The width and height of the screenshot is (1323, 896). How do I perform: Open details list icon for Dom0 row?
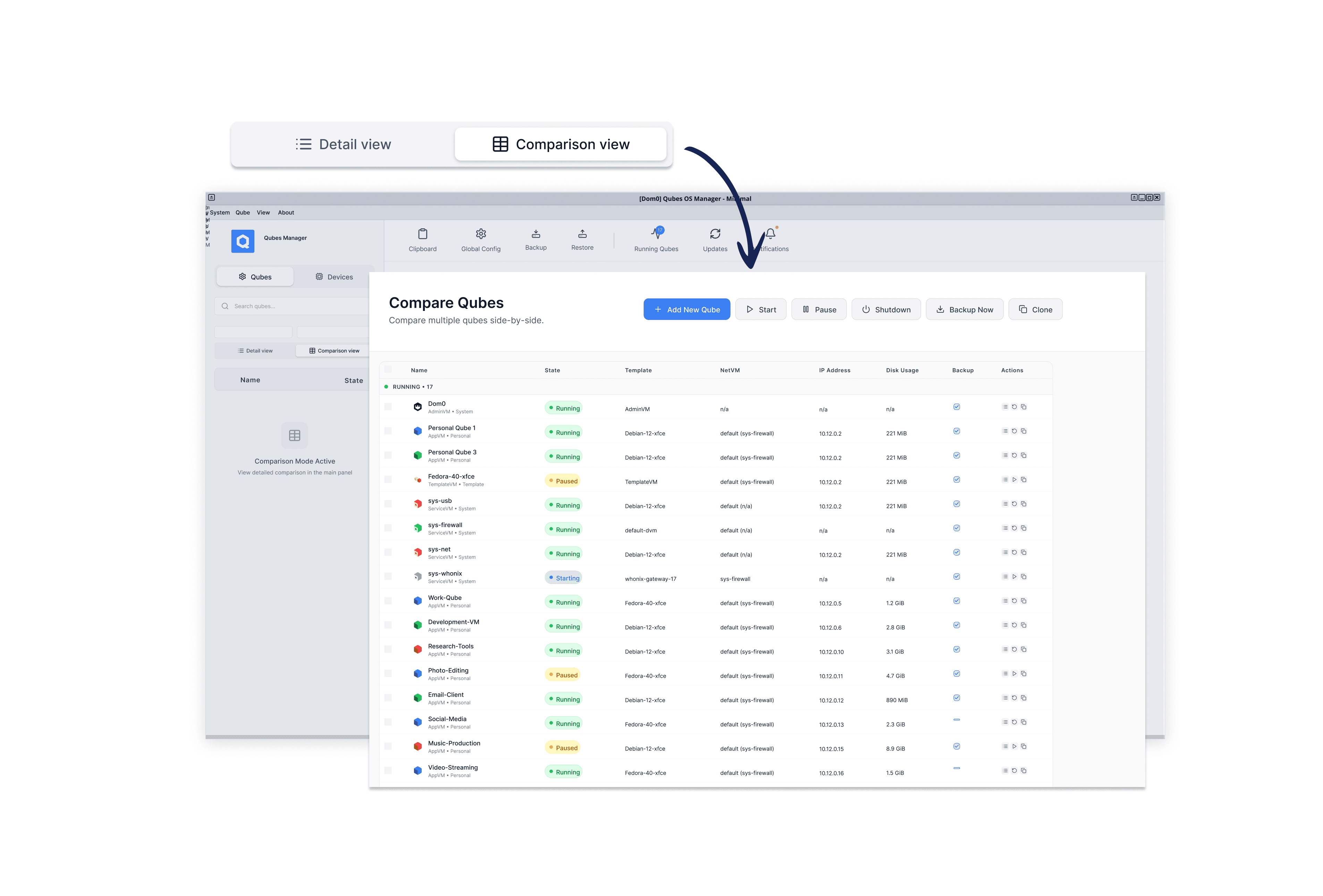pos(1005,407)
